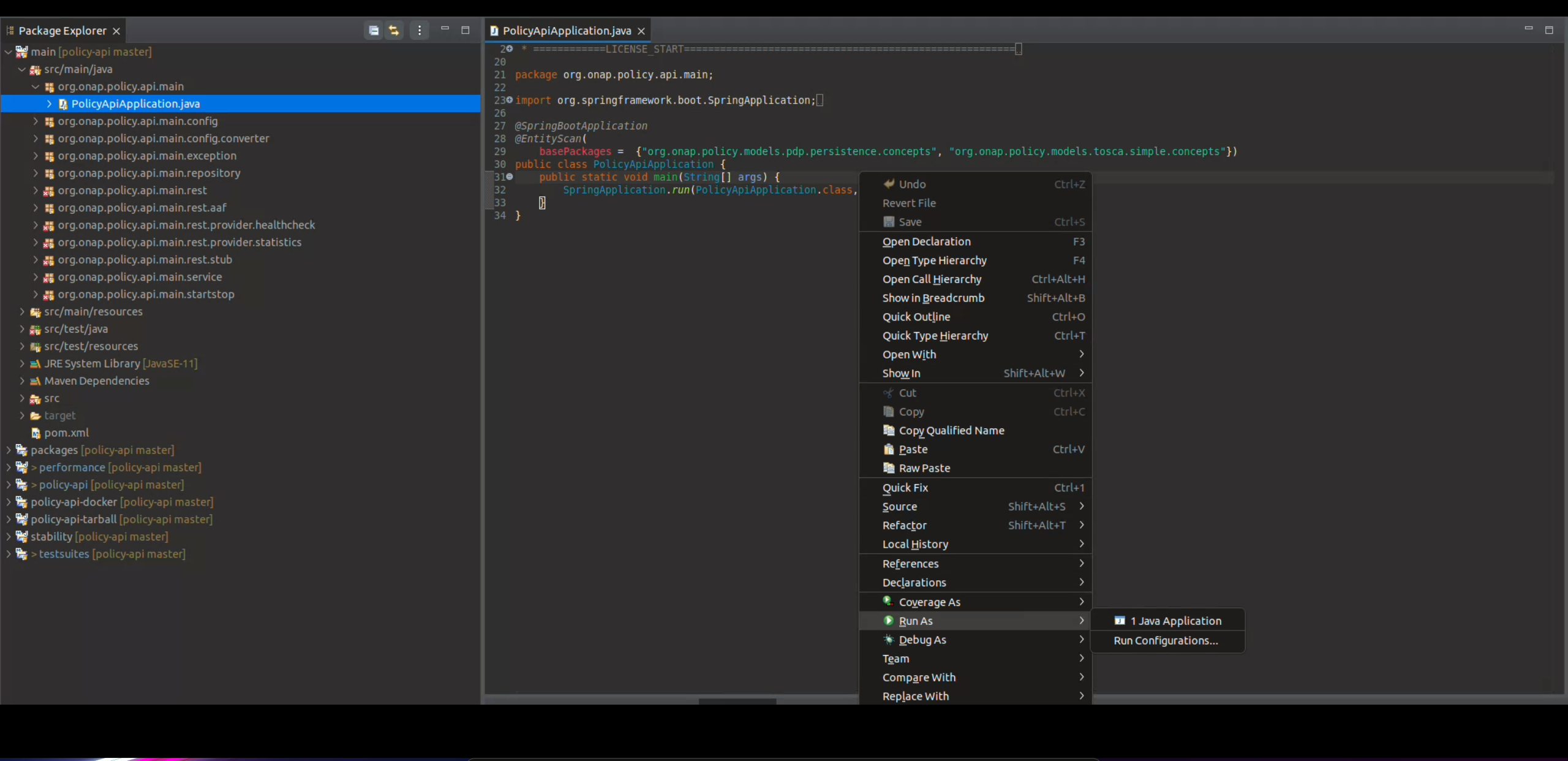
Task: Click the packages project icon
Action: 21,450
